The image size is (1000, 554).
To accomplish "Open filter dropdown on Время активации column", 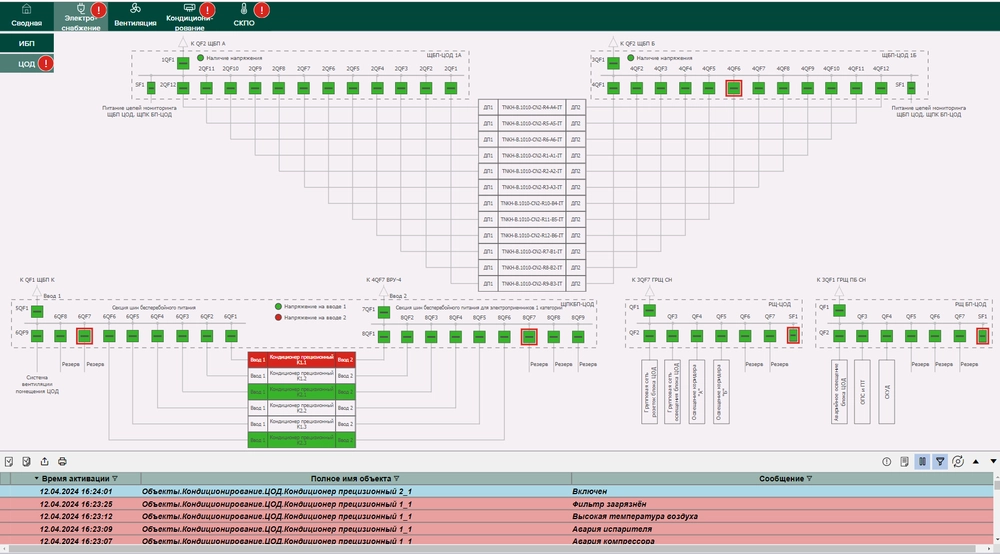I will click(x=114, y=479).
